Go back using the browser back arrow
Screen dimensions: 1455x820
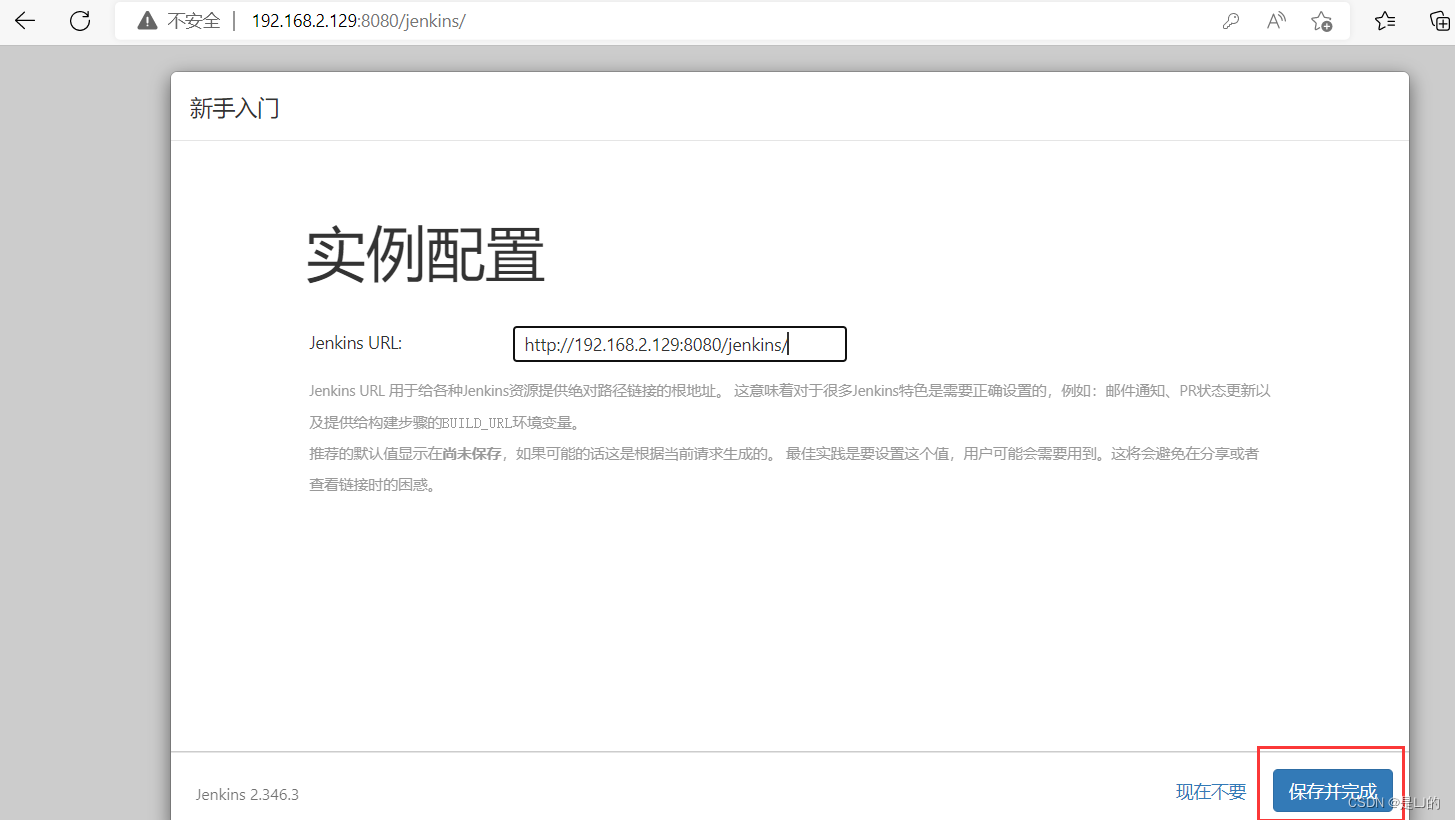click(25, 21)
